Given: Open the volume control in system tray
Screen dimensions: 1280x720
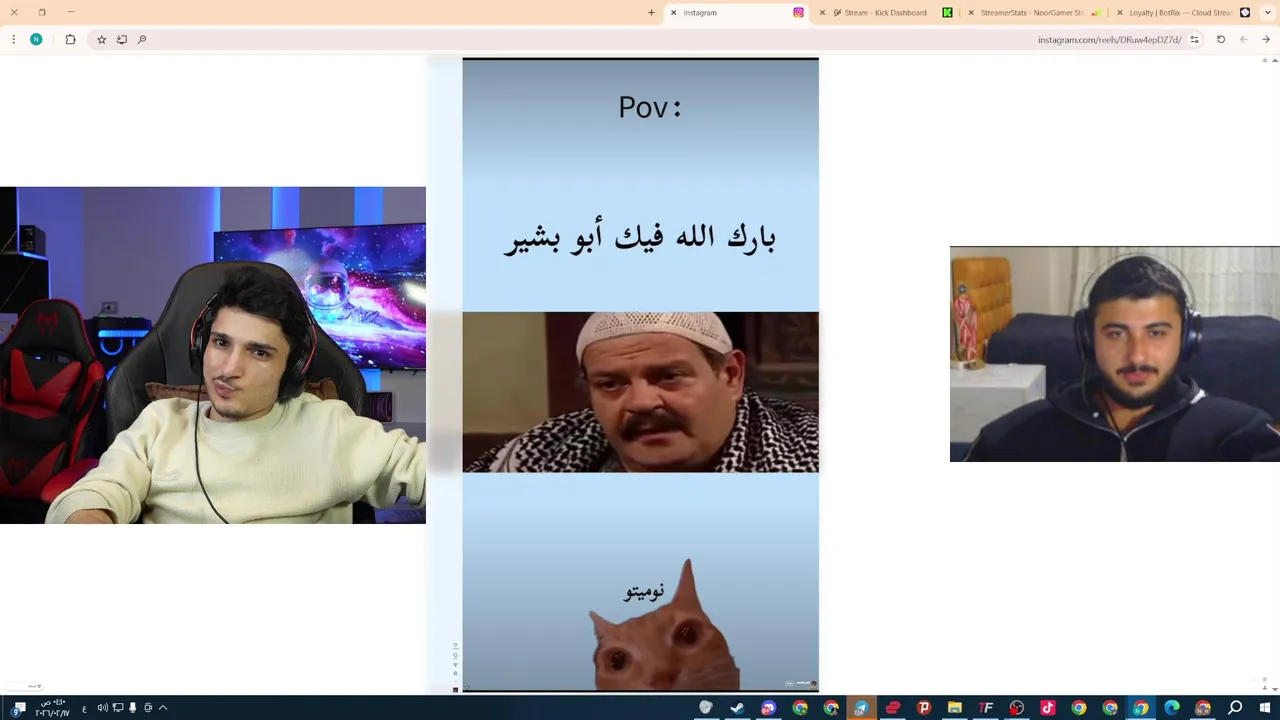Looking at the screenshot, I should 102,708.
